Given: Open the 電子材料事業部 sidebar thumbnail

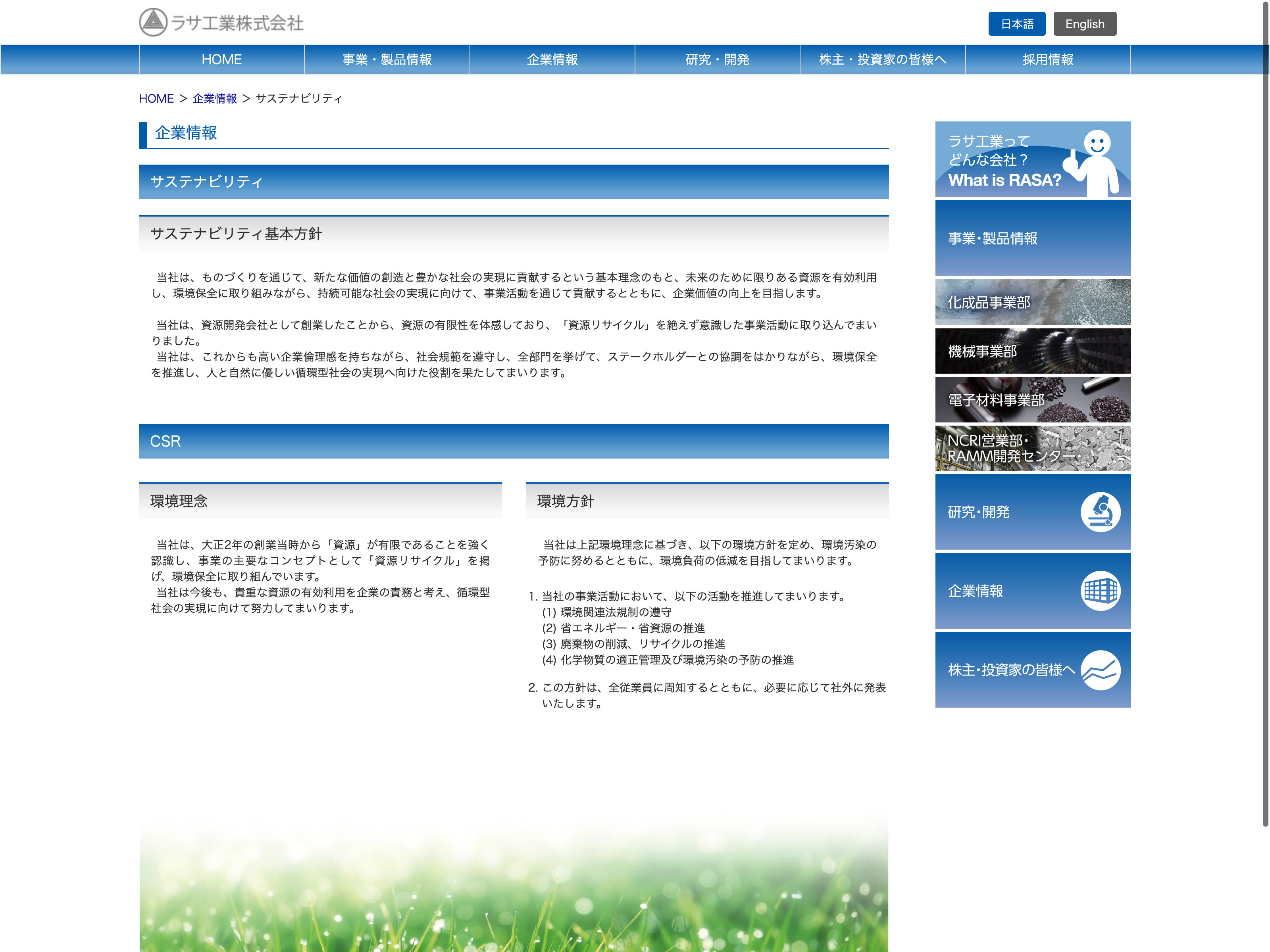Looking at the screenshot, I should tap(1032, 400).
